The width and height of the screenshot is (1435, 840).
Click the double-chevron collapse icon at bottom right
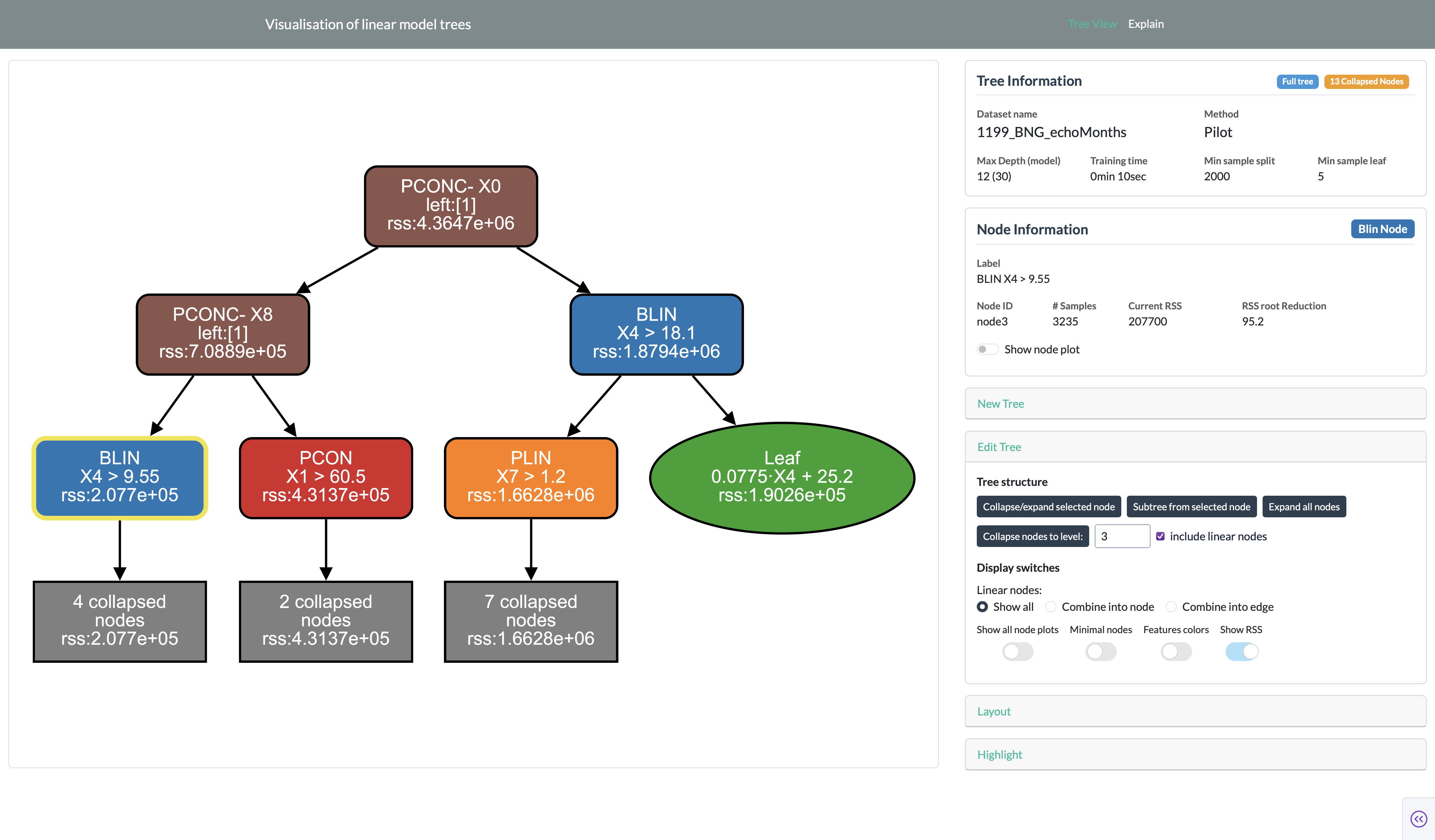point(1418,819)
